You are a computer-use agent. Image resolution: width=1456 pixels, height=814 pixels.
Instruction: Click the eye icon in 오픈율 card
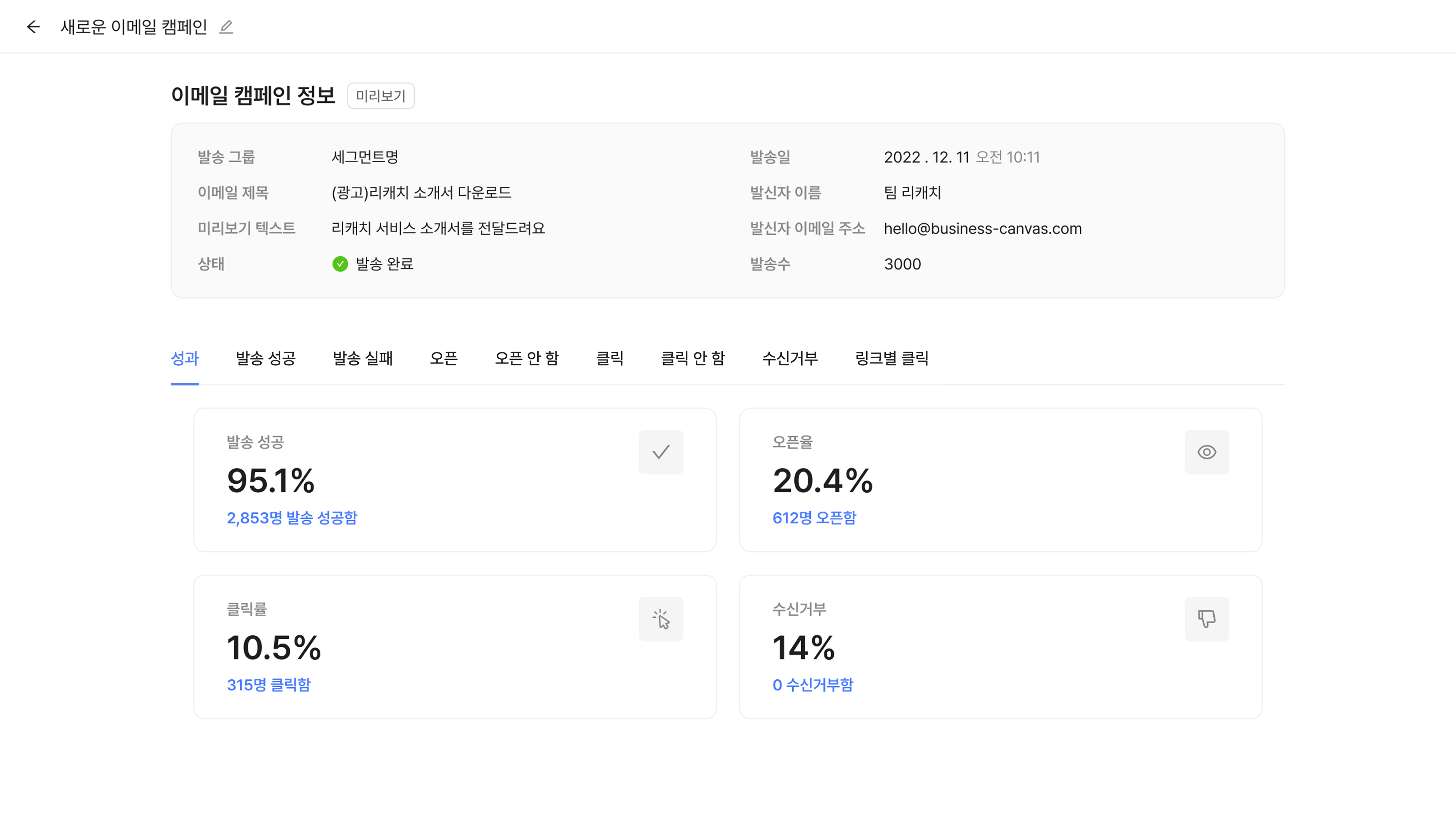(x=1206, y=452)
